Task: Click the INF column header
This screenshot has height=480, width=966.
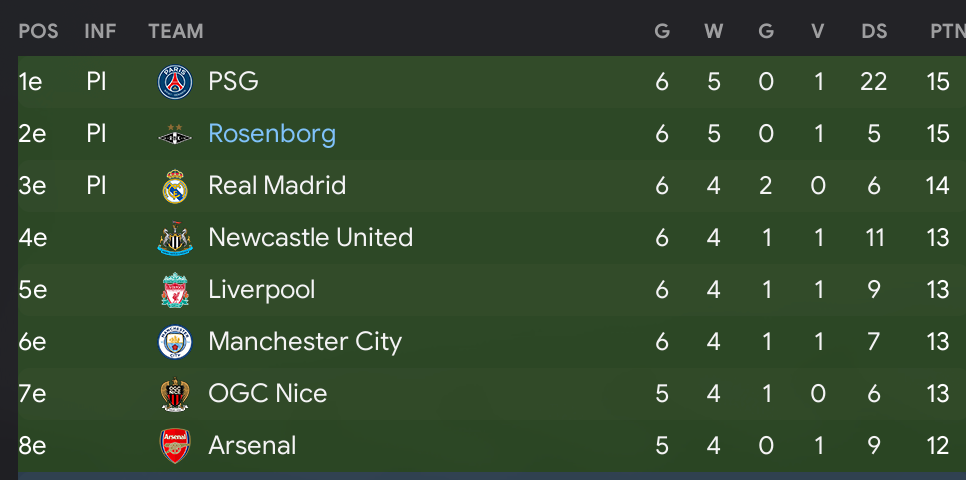Action: click(100, 31)
